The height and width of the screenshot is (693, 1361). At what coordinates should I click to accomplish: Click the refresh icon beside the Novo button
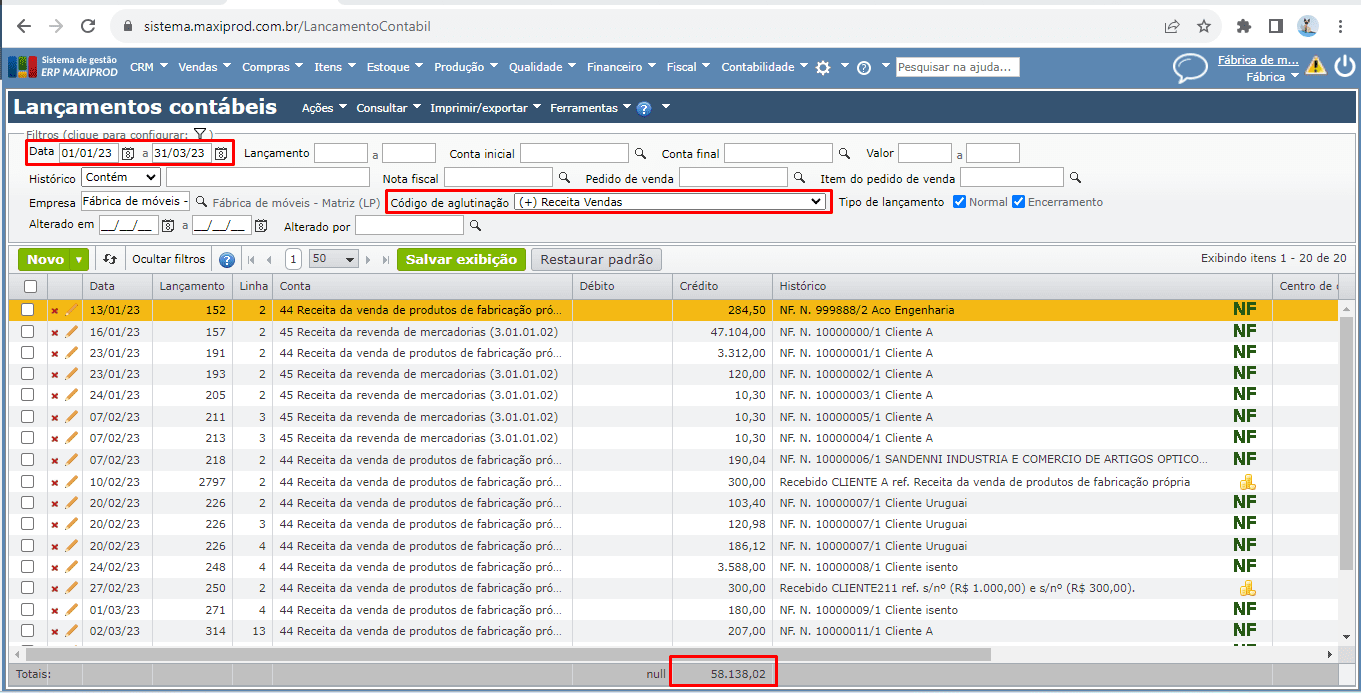click(x=110, y=259)
